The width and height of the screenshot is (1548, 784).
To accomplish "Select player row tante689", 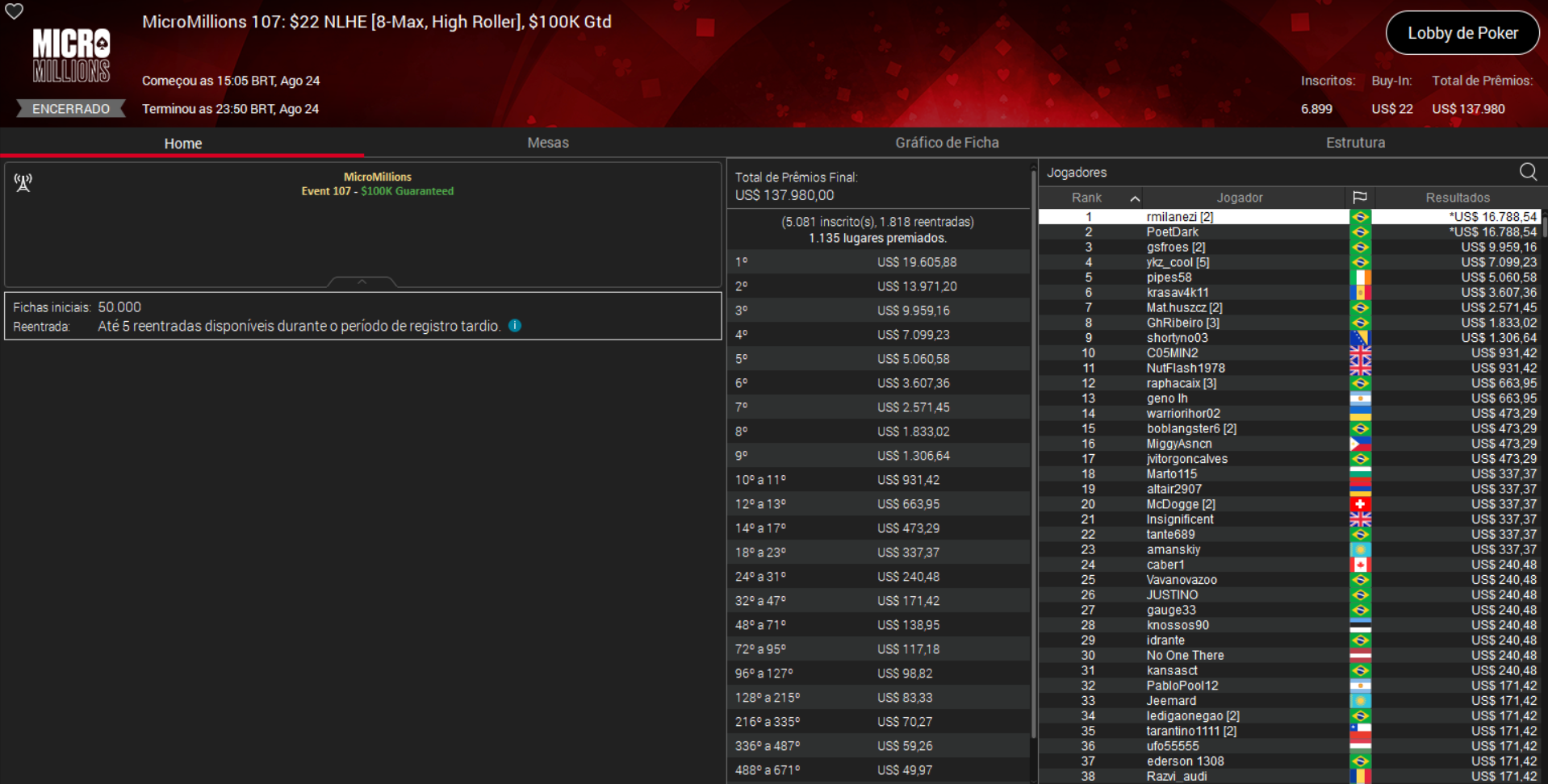I will pyautogui.click(x=1290, y=535).
